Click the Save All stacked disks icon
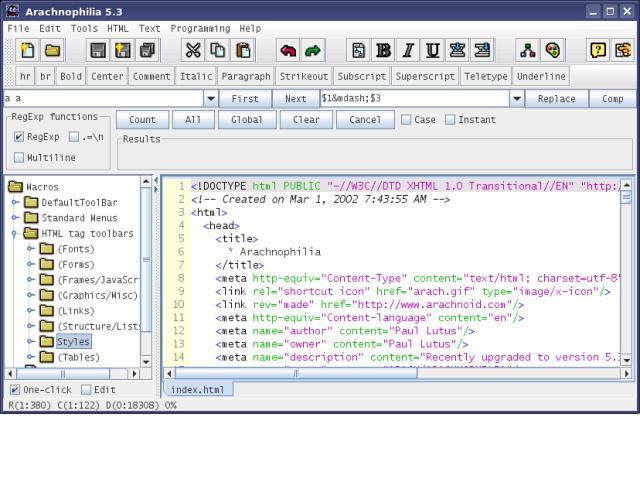Image resolution: width=640 pixels, height=480 pixels. [147, 51]
